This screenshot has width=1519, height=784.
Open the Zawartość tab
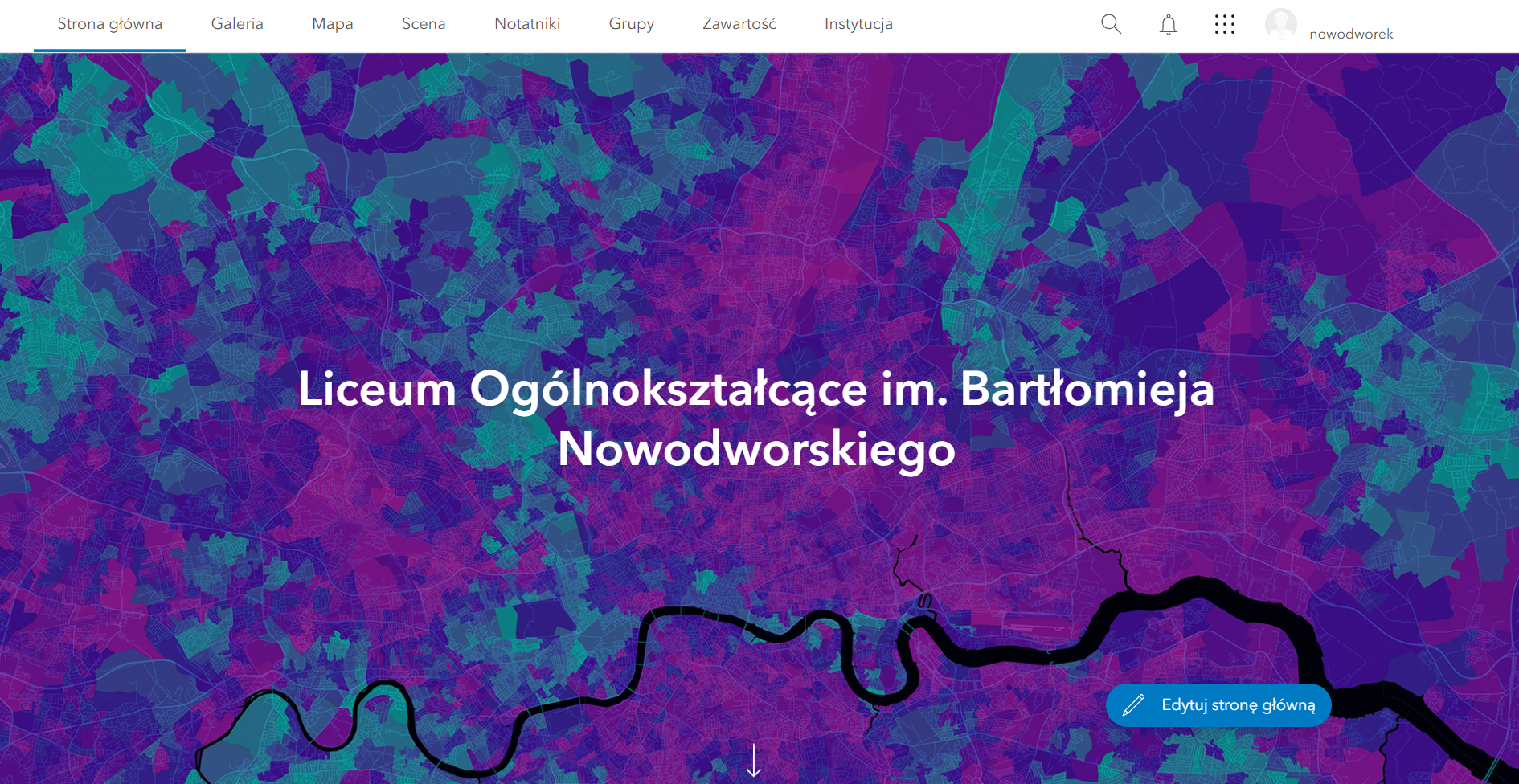739,24
